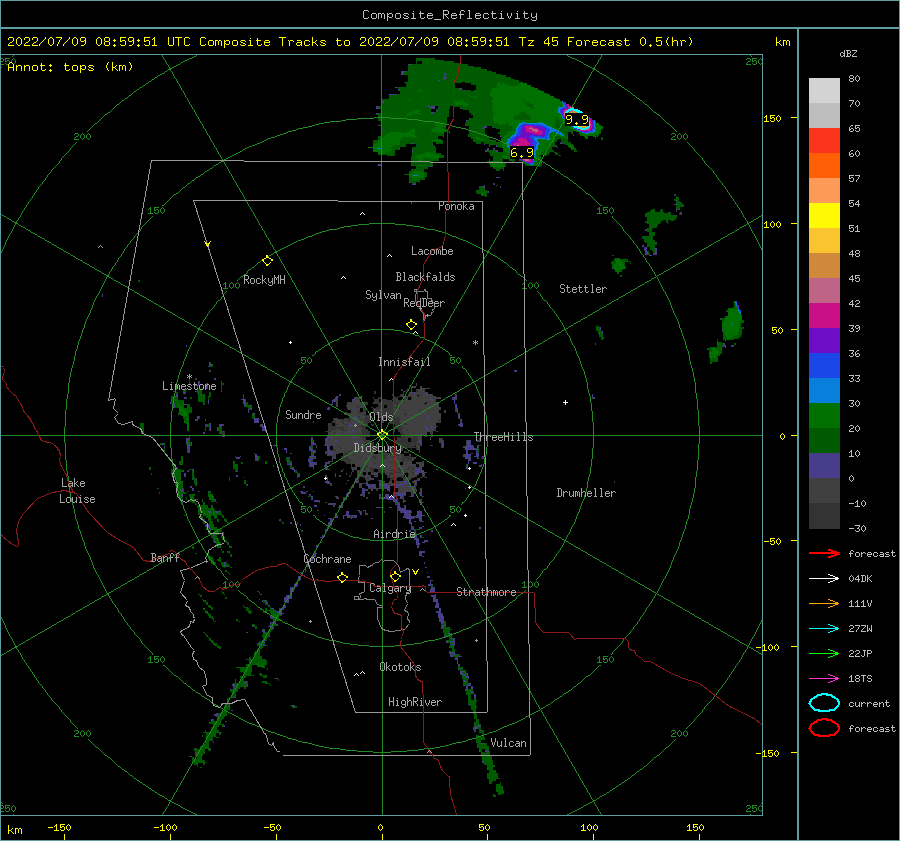
Task: Click the orange 60 dBZ color swatch
Action: [x=824, y=166]
